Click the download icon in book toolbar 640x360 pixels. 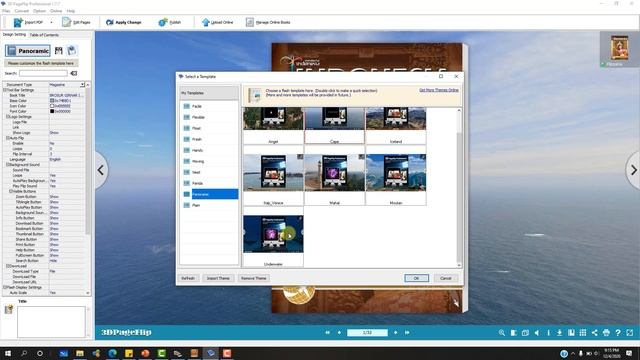(x=560, y=333)
